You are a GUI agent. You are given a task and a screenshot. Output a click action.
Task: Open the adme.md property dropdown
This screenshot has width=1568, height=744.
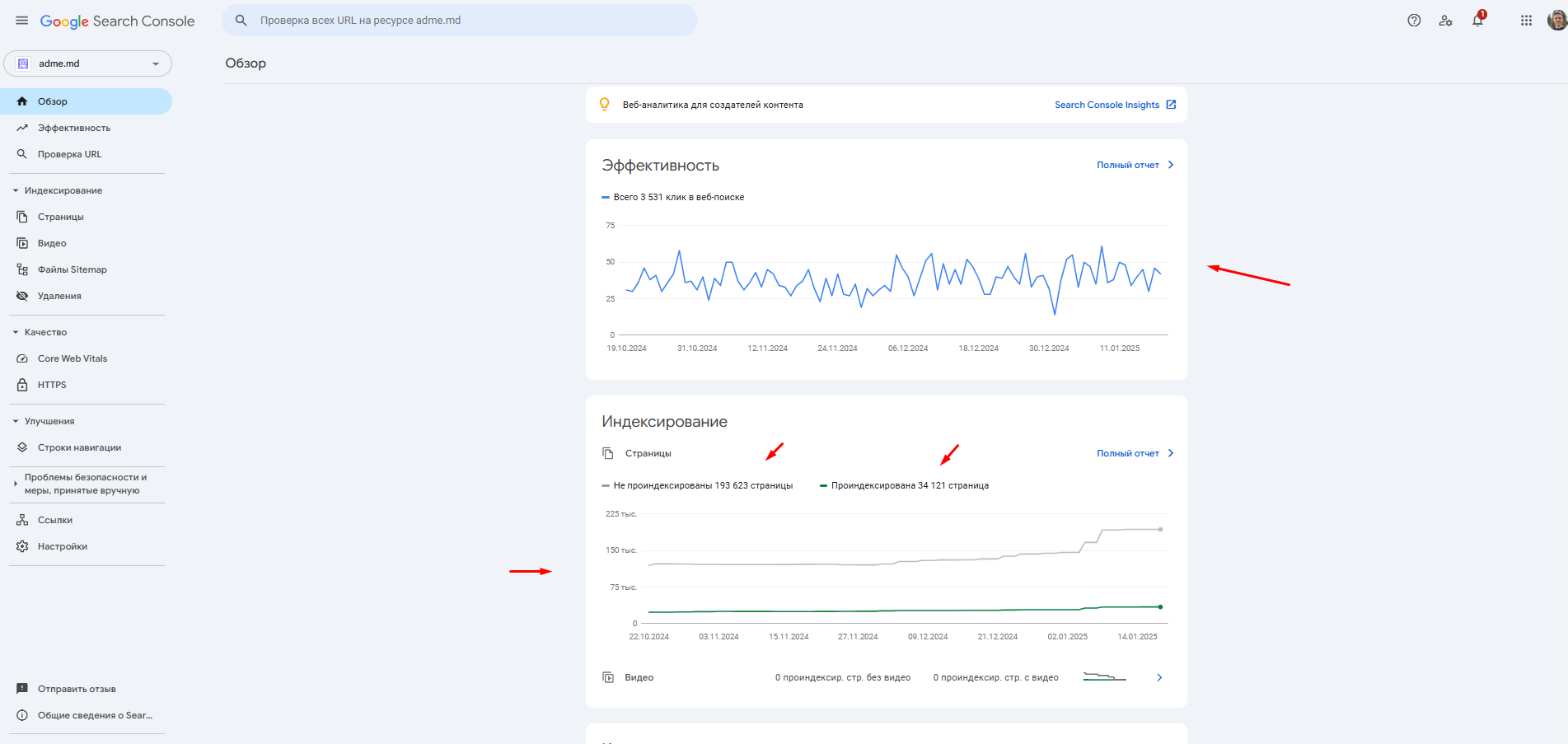tap(88, 63)
